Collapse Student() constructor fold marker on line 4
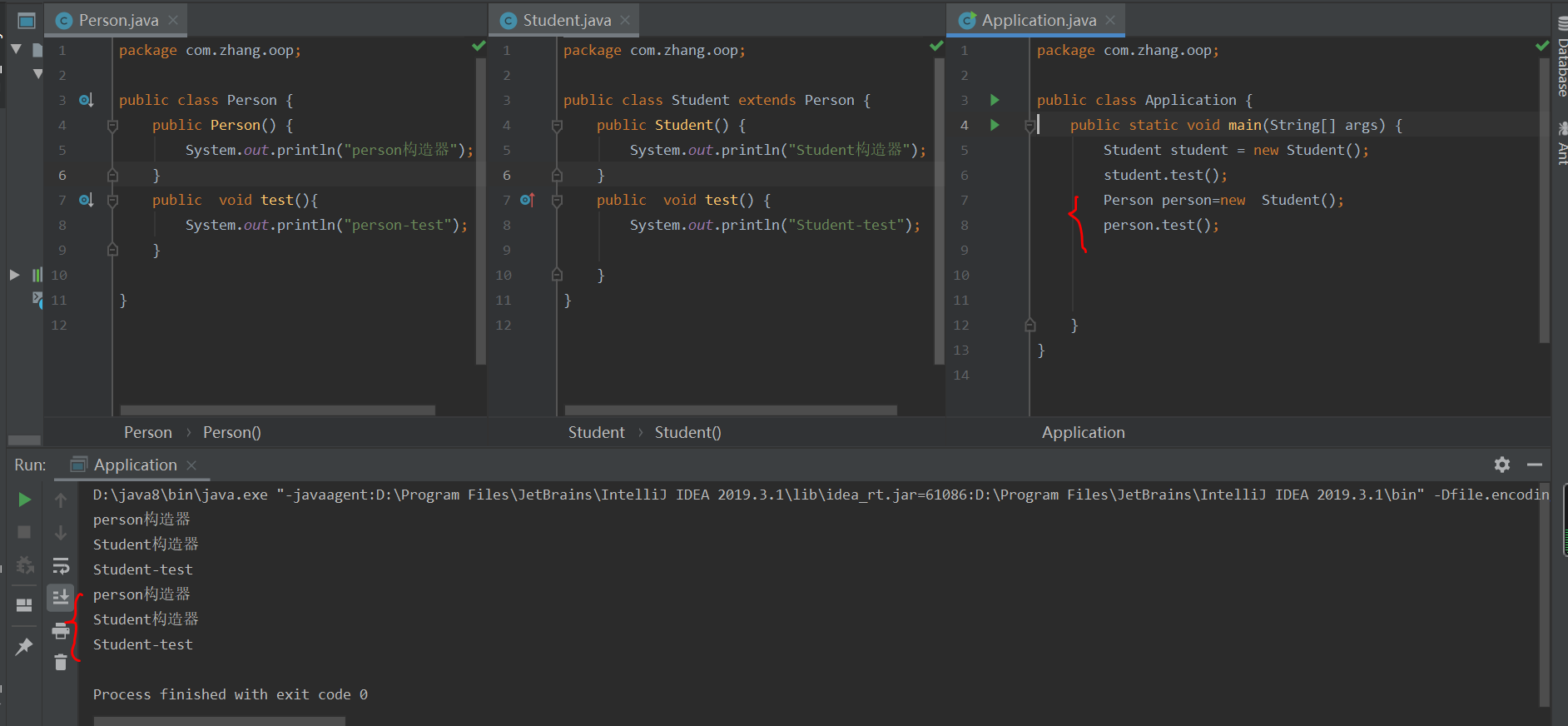Screen dimensions: 1568x726 pyautogui.click(x=557, y=125)
